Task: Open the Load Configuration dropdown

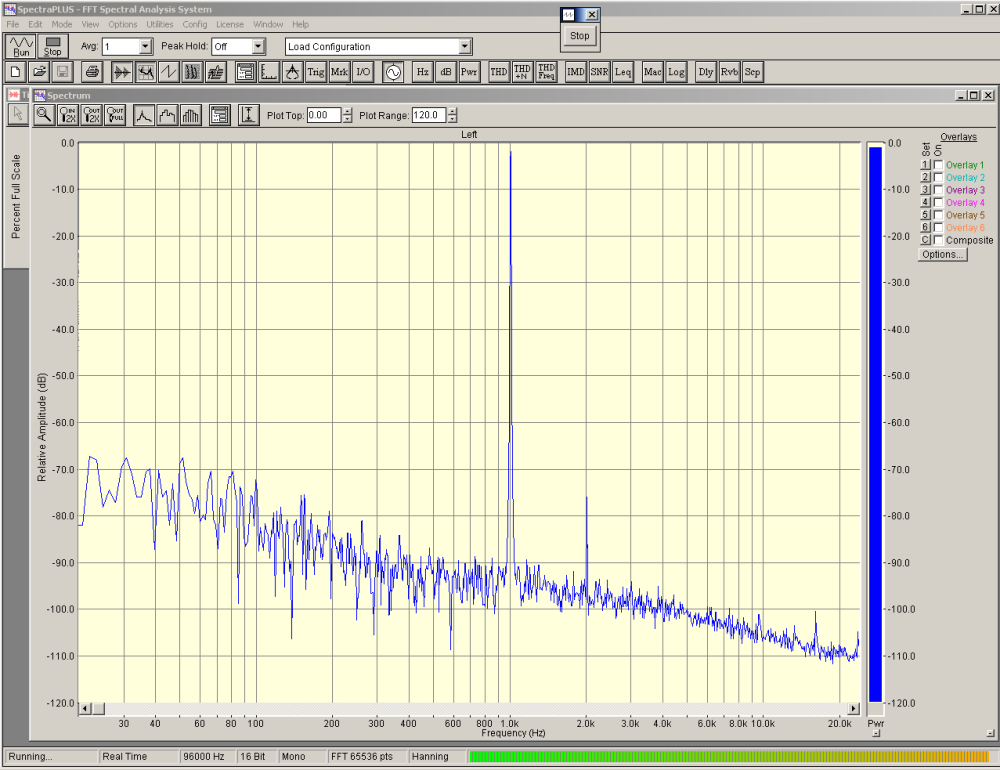Action: (464, 46)
